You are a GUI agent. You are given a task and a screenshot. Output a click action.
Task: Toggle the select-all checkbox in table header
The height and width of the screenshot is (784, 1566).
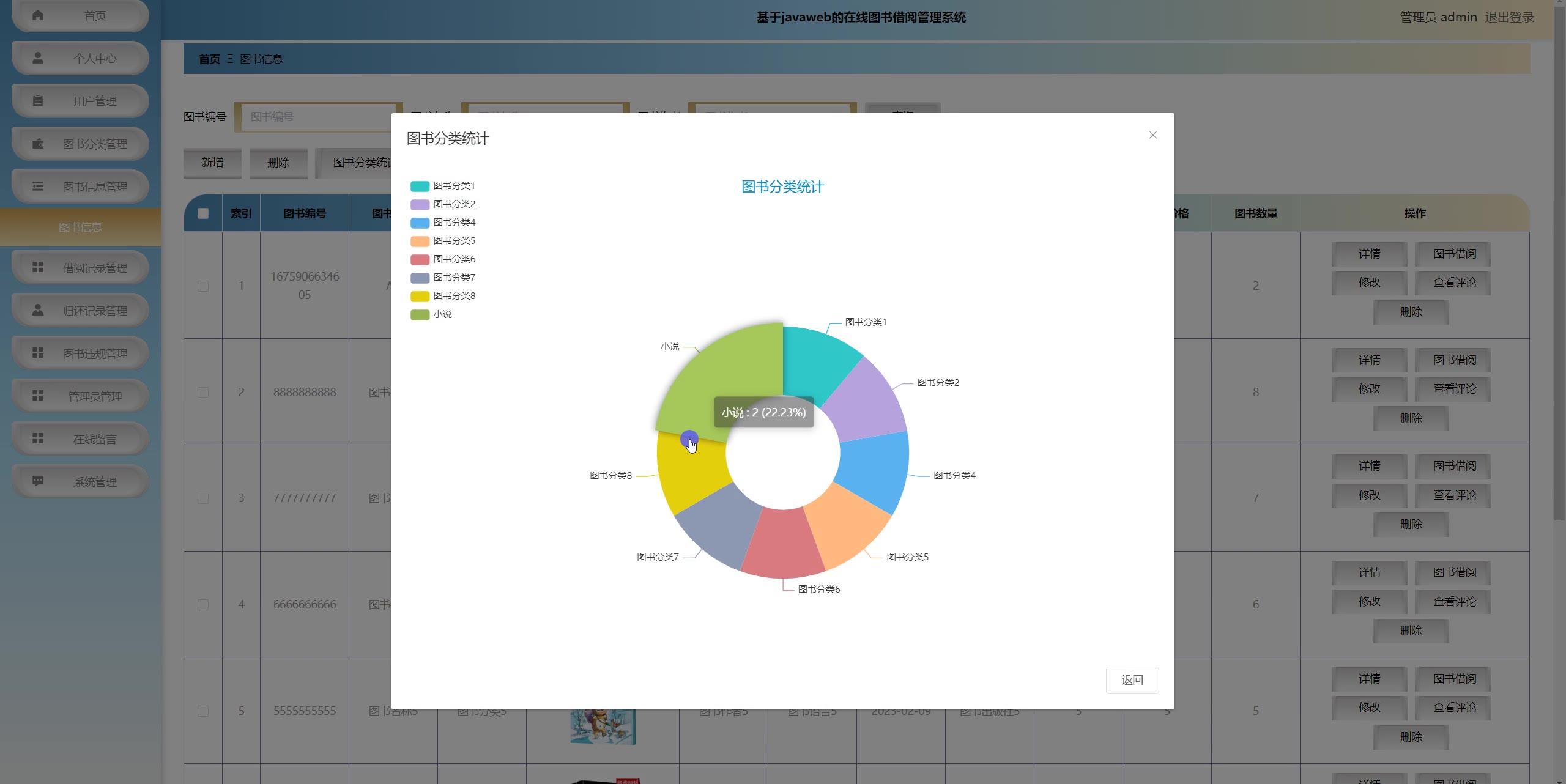[203, 213]
